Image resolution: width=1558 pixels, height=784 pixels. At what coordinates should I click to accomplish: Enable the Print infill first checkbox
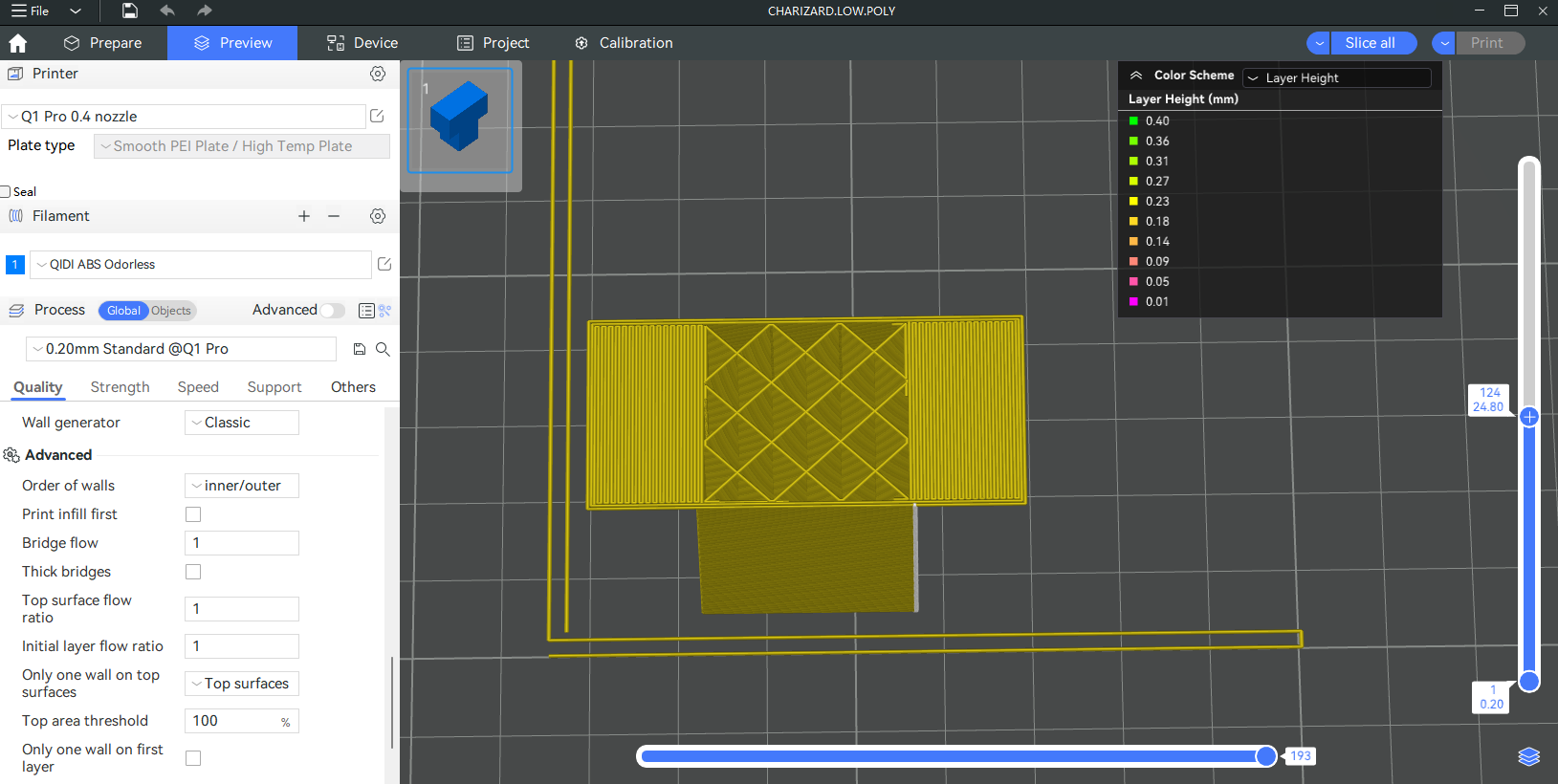[193, 514]
